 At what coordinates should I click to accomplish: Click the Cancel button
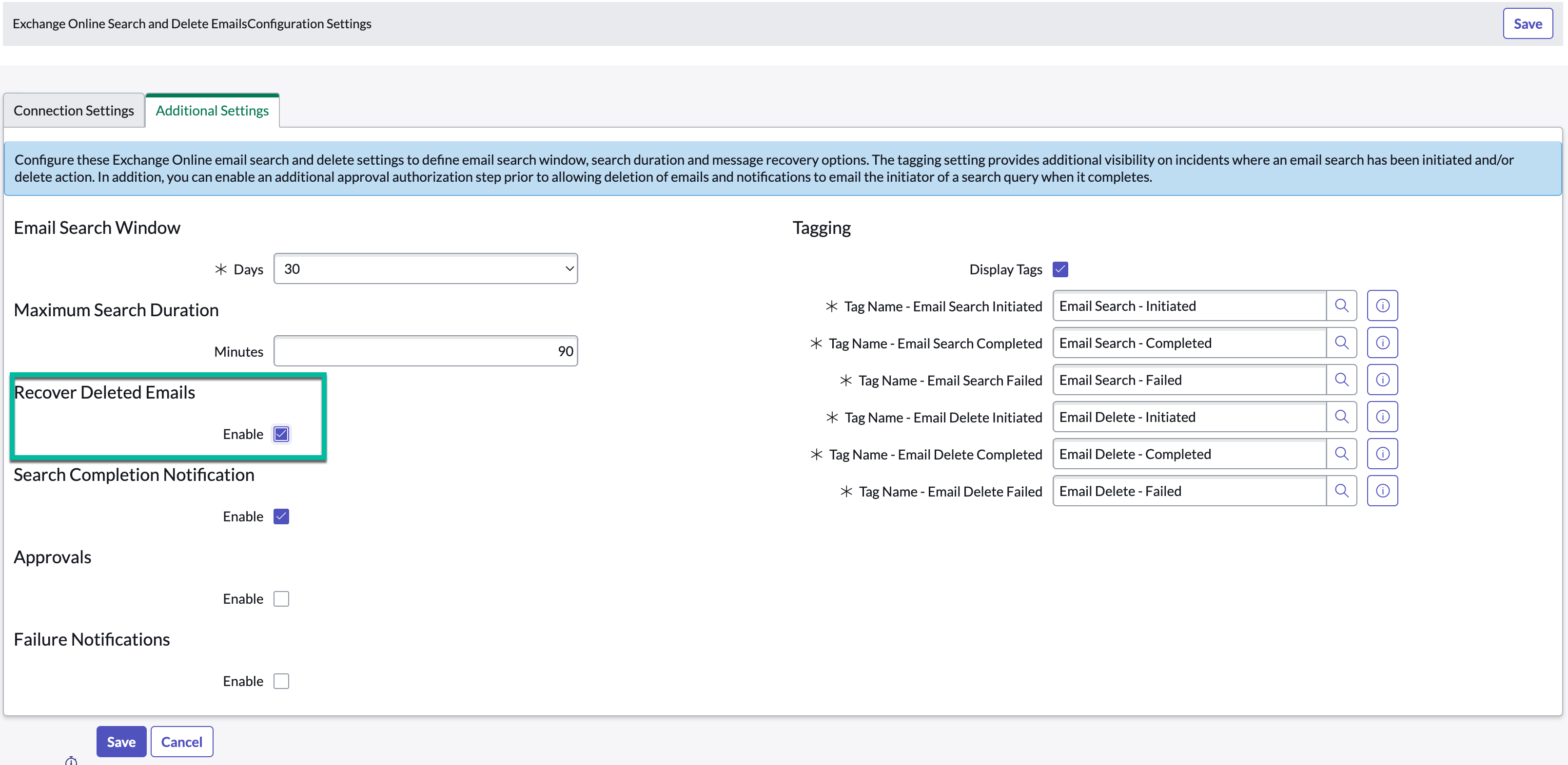coord(181,742)
